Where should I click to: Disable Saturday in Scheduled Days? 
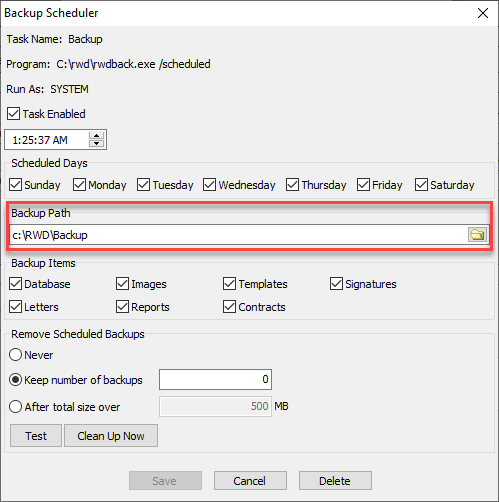pyautogui.click(x=421, y=185)
